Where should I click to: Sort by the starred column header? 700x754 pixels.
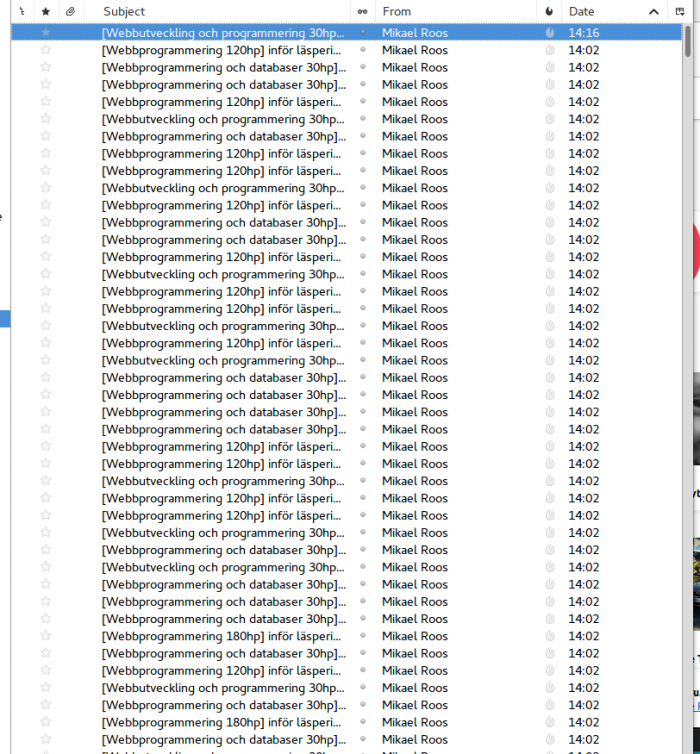pos(46,11)
